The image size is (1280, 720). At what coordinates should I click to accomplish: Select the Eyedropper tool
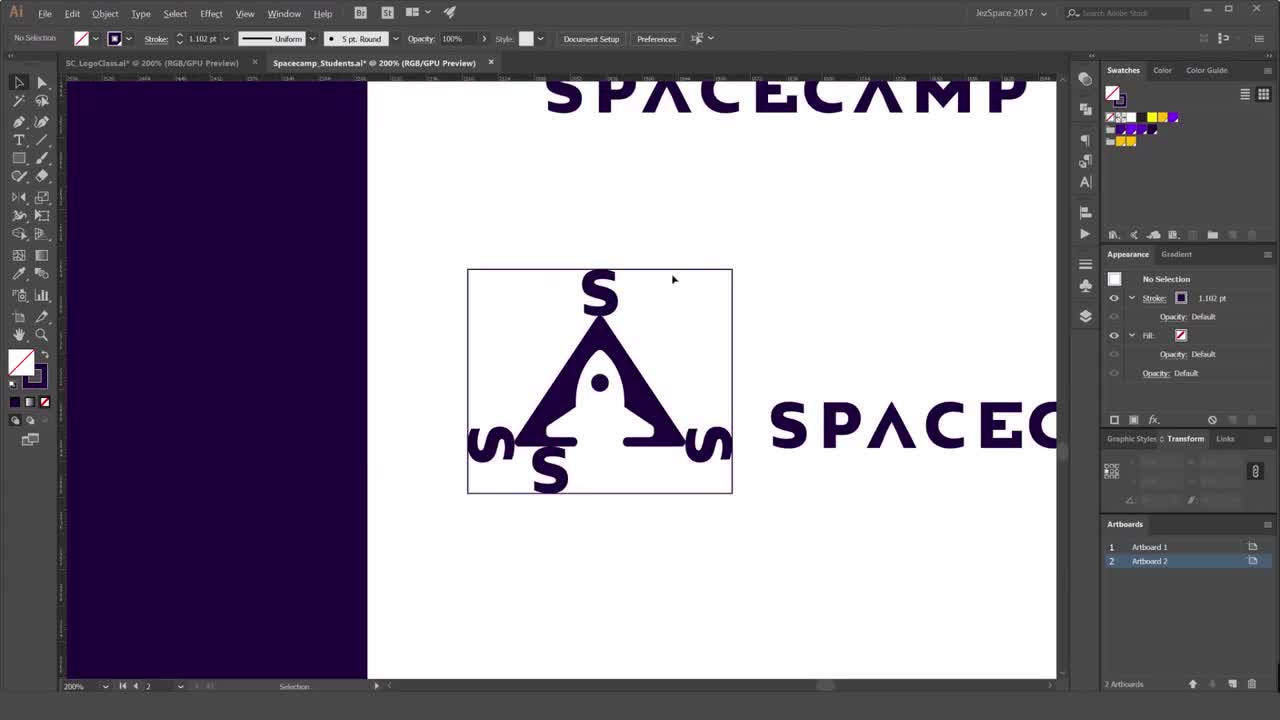[19, 274]
